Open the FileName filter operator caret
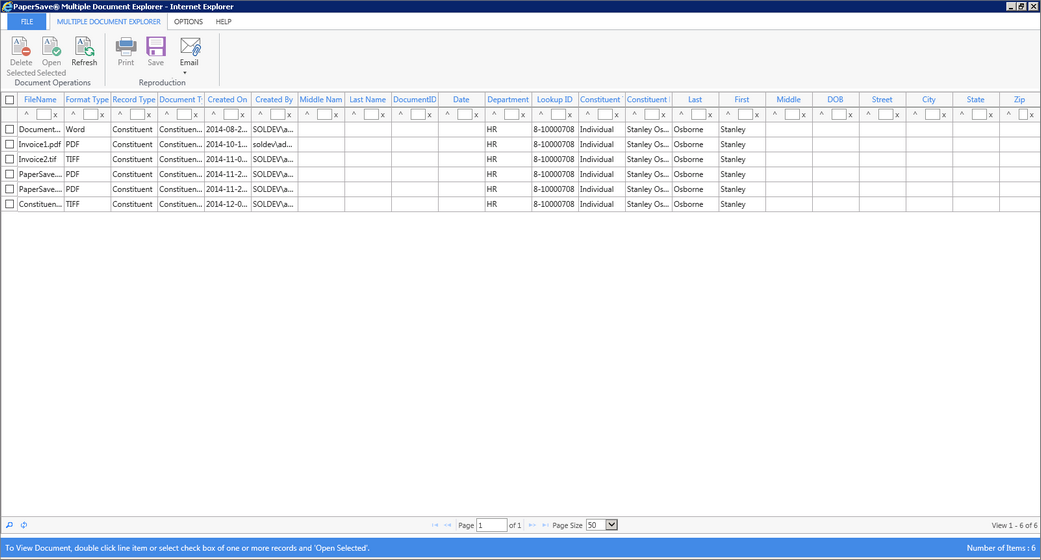This screenshot has height=560, width=1041. tap(27, 114)
